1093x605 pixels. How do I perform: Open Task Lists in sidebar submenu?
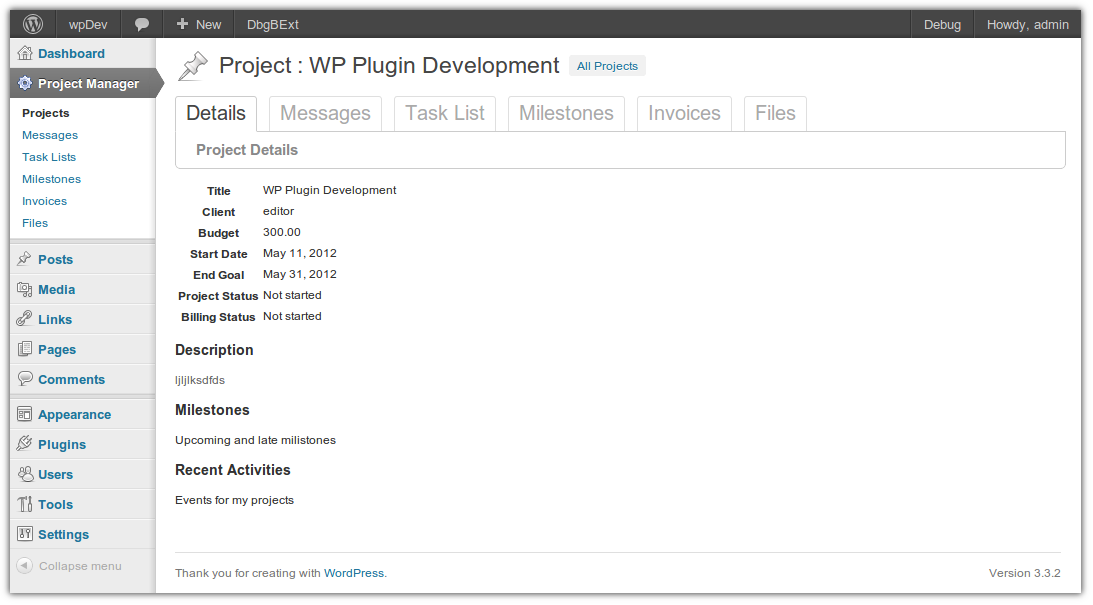[x=49, y=157]
